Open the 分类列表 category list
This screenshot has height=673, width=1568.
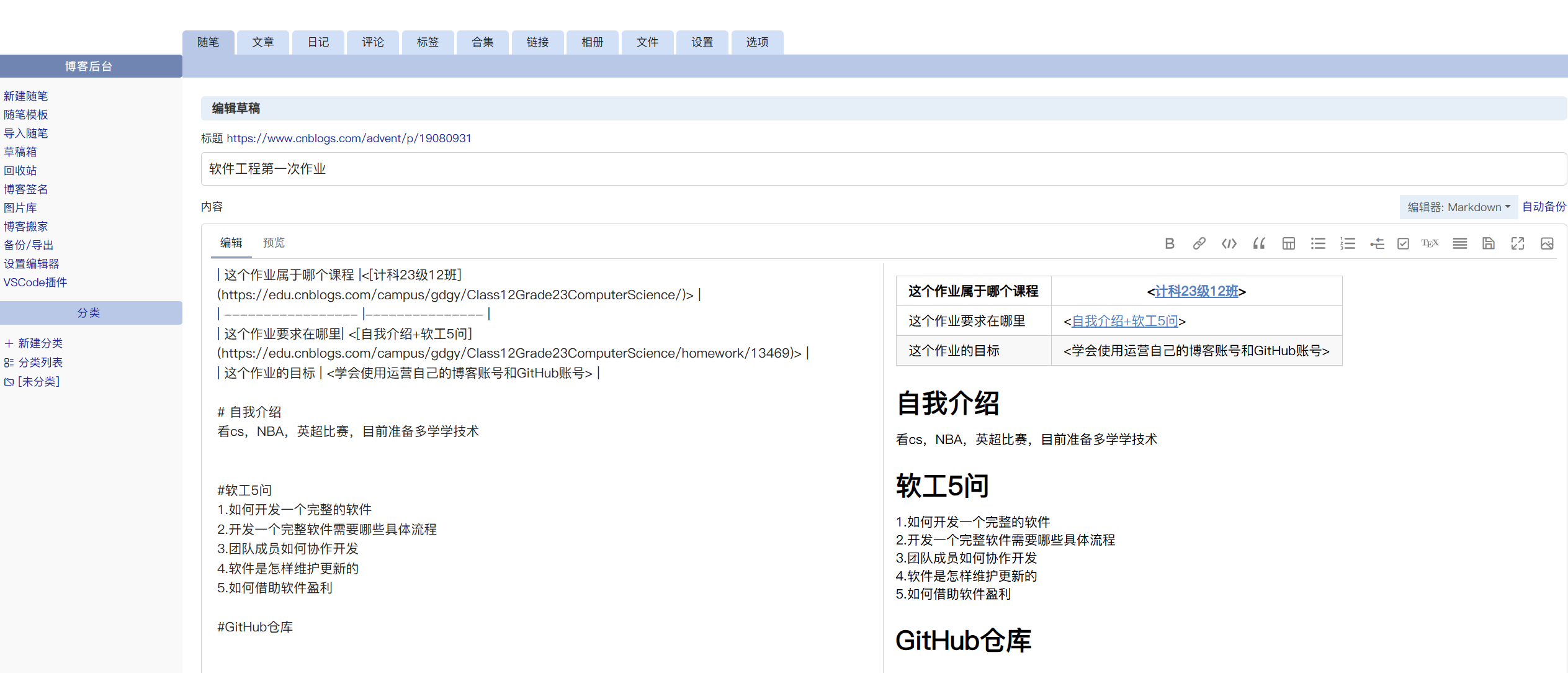40,363
